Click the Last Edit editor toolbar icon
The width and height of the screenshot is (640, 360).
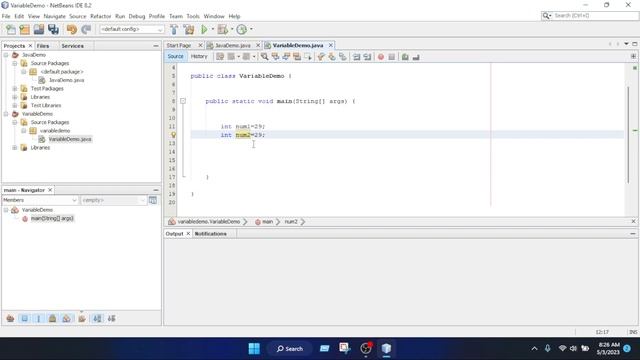coord(220,57)
